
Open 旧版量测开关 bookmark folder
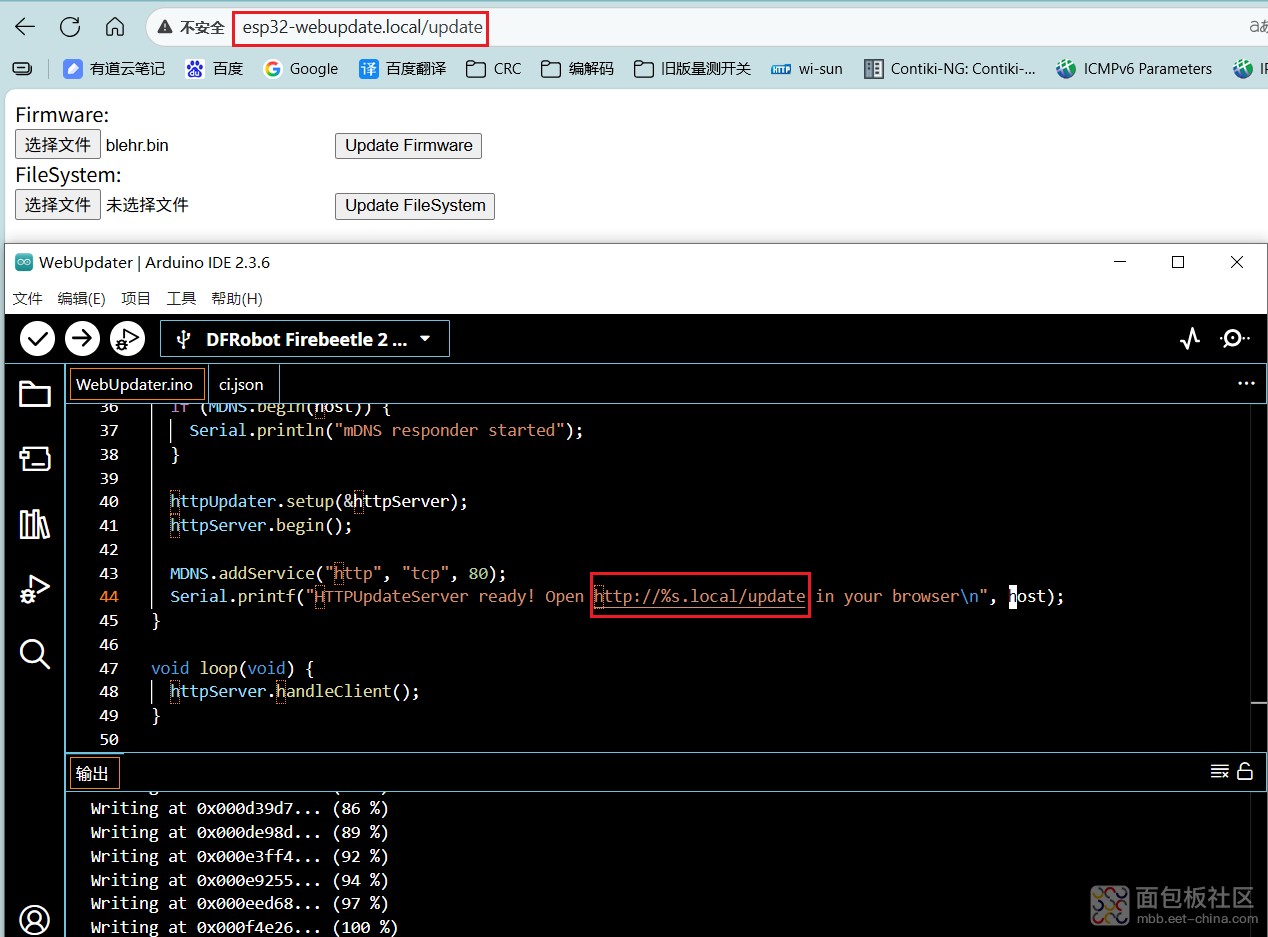[692, 69]
